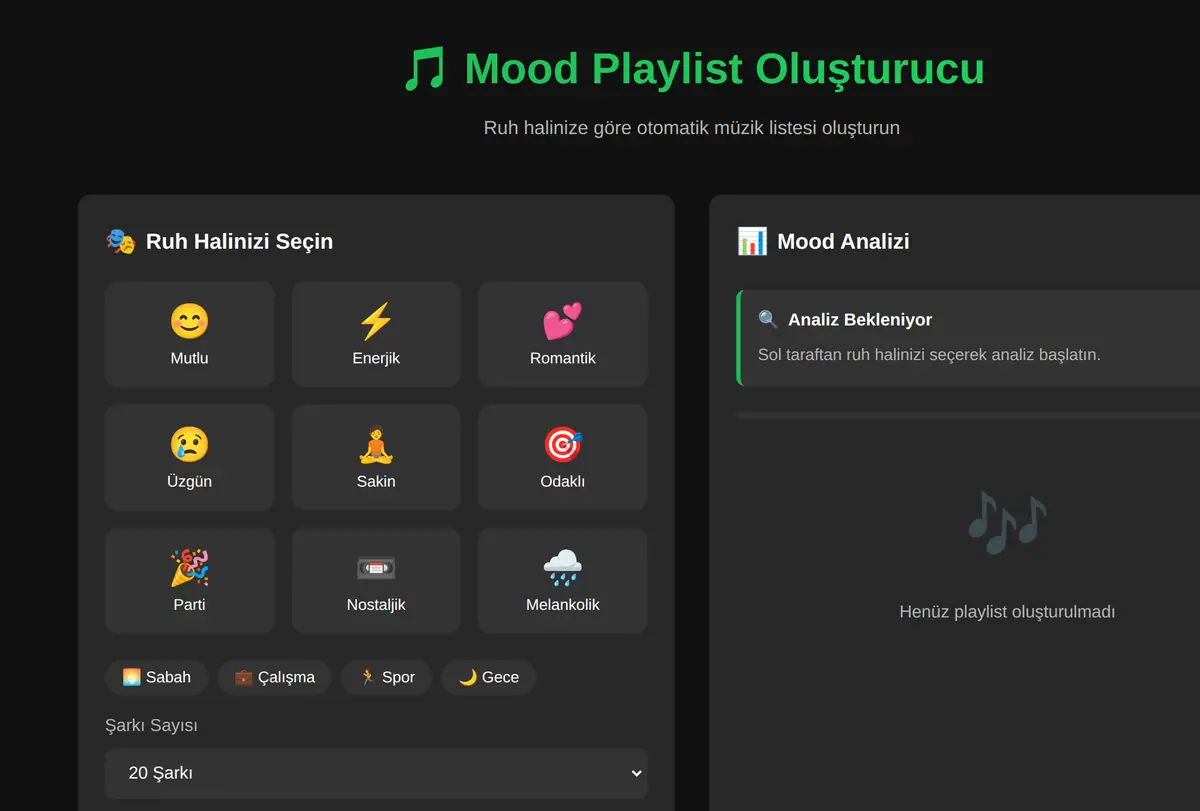Pick the Odaklı mood card
Image resolution: width=1200 pixels, height=811 pixels.
pos(563,457)
